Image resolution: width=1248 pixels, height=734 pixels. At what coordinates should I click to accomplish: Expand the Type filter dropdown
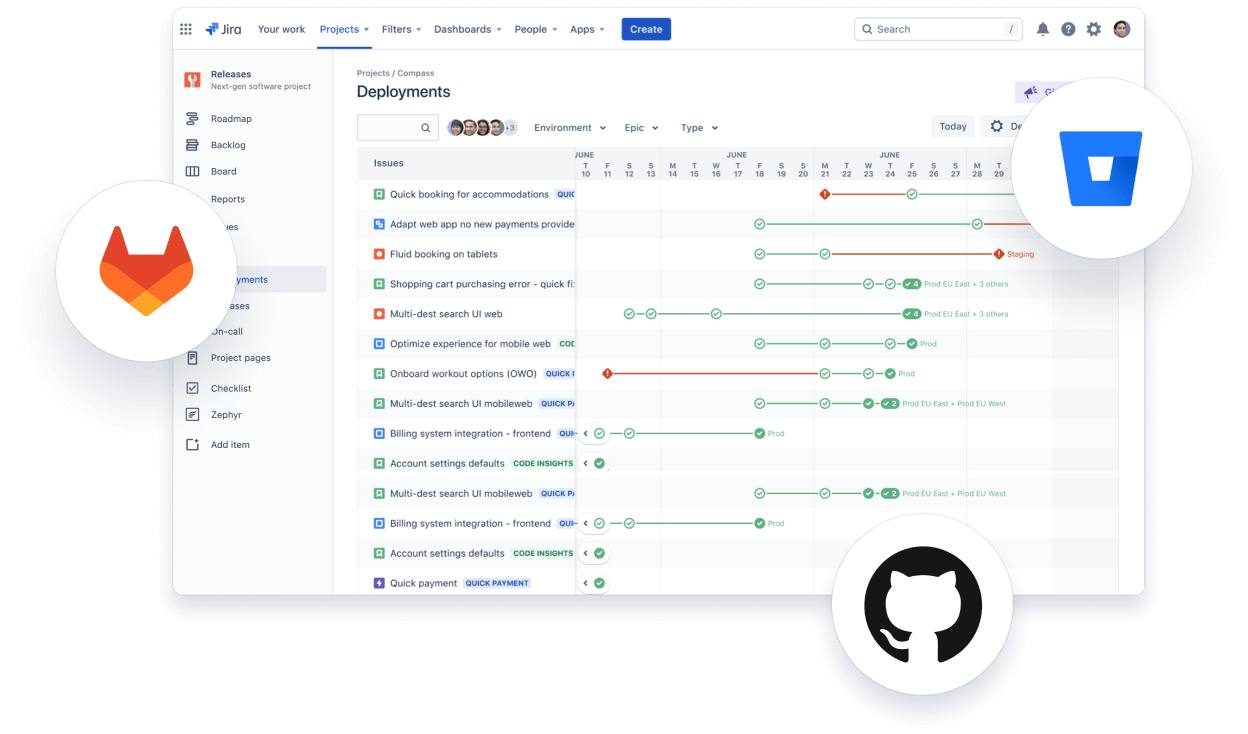pos(699,127)
